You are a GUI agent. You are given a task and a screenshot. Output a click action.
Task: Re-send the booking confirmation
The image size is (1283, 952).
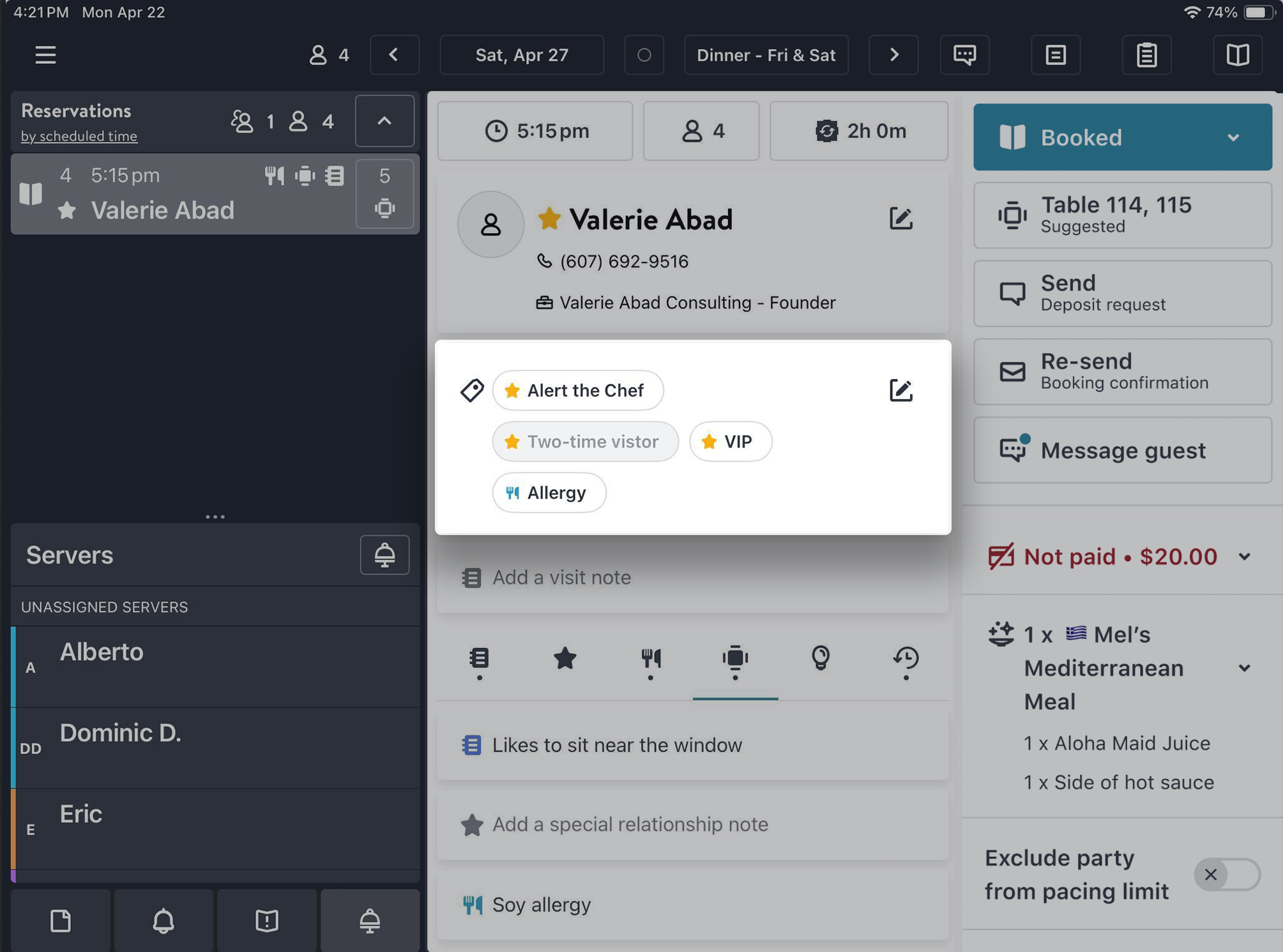(1122, 372)
